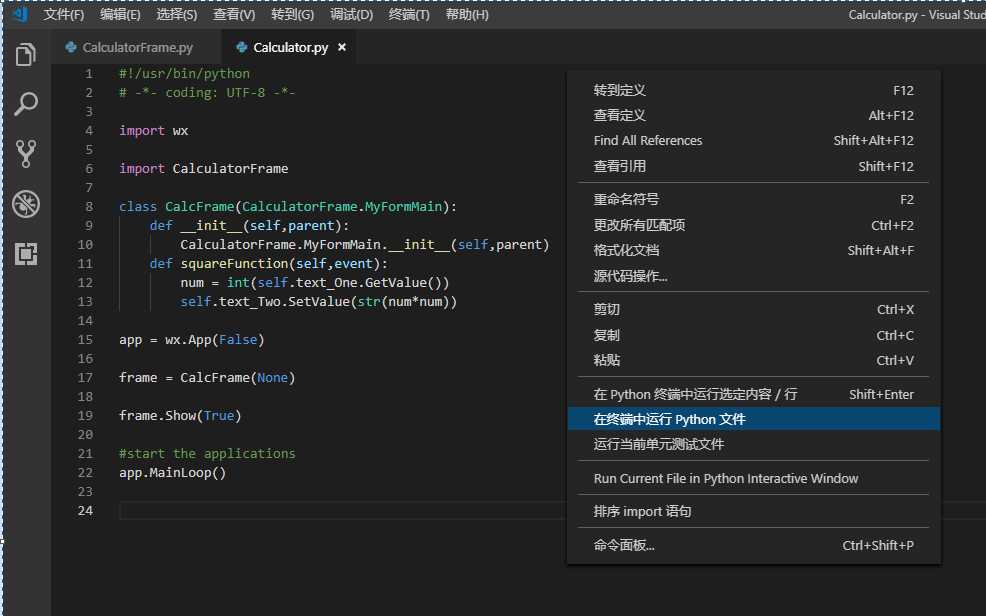Click 'frame = CalcFrame(None)' line

point(207,378)
